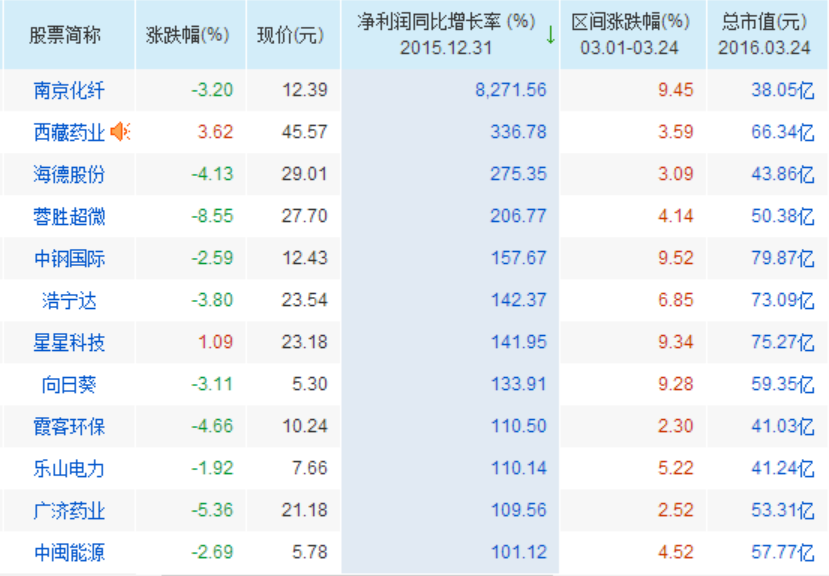
Task: Sort by 区间涨跌幅(%) column header
Action: coord(630,22)
